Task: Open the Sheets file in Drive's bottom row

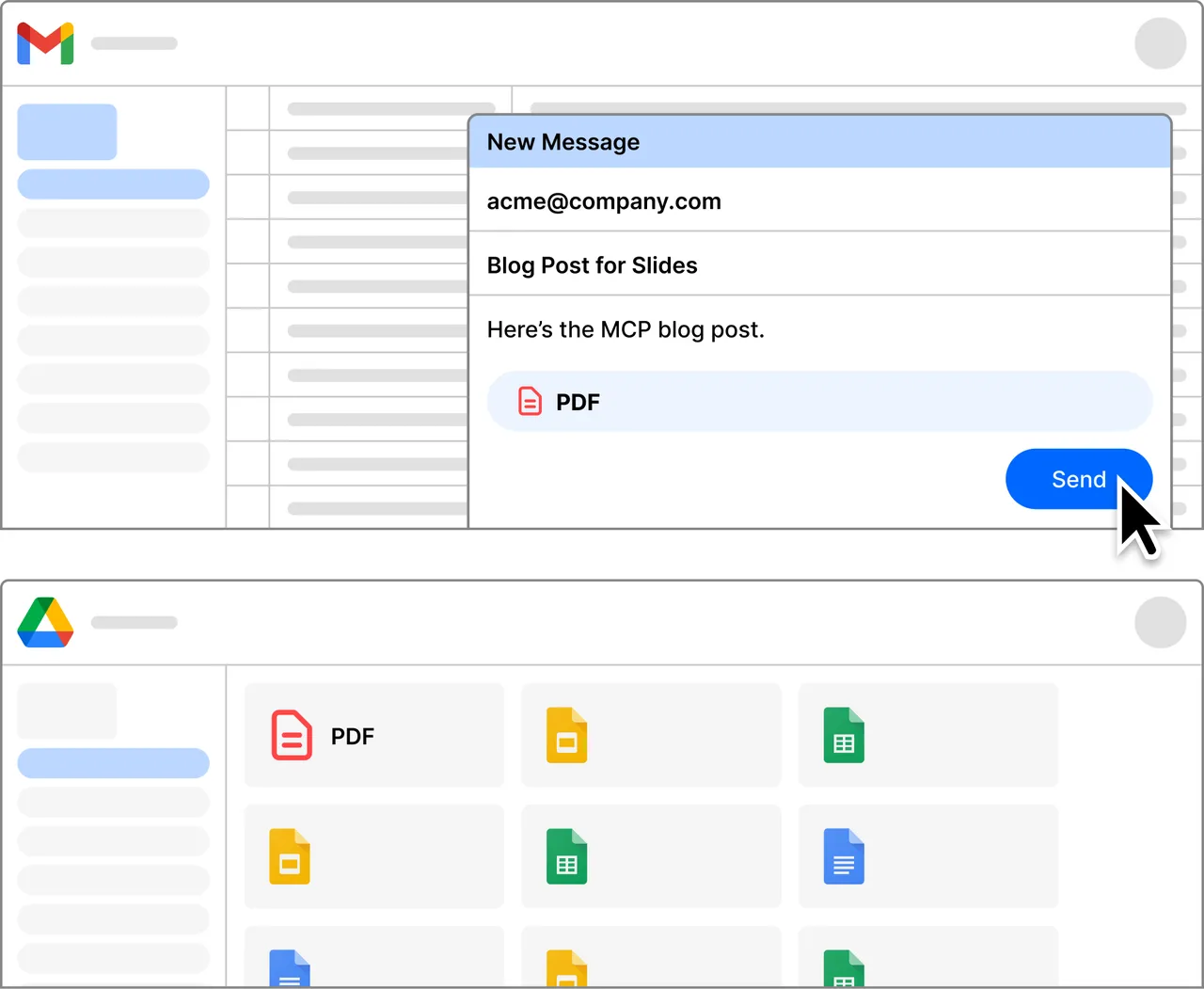Action: click(928, 957)
